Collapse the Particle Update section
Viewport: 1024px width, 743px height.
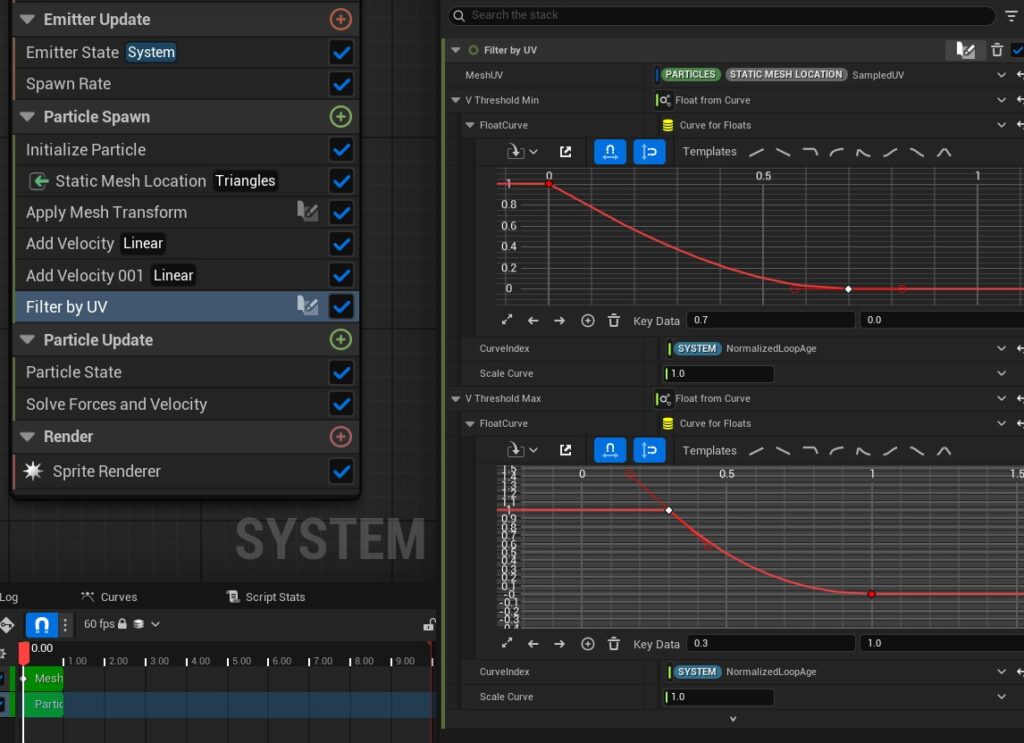point(27,340)
